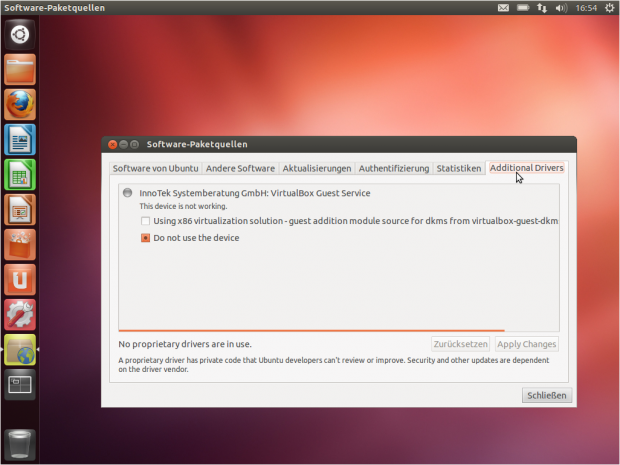Click the Schließen button
The height and width of the screenshot is (465, 620).
tap(546, 395)
